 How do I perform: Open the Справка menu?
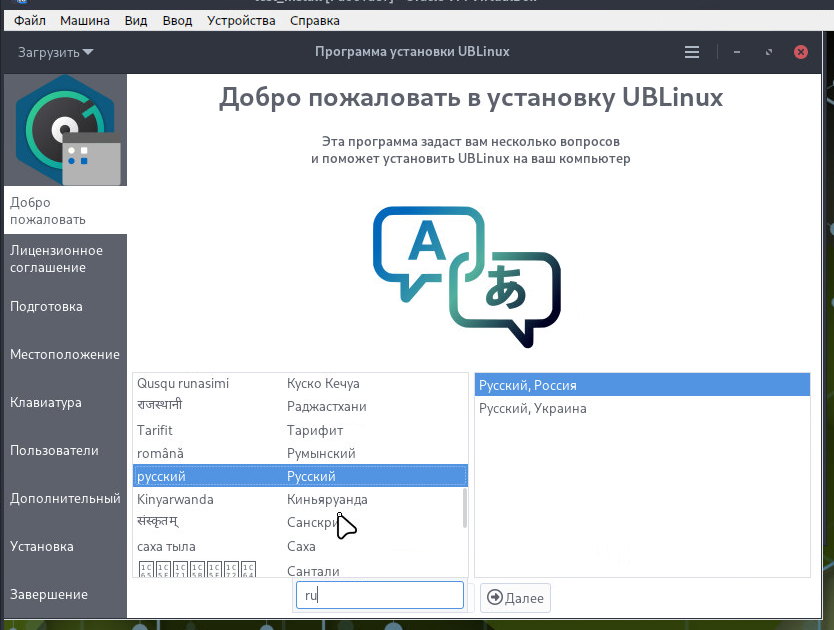tap(314, 21)
